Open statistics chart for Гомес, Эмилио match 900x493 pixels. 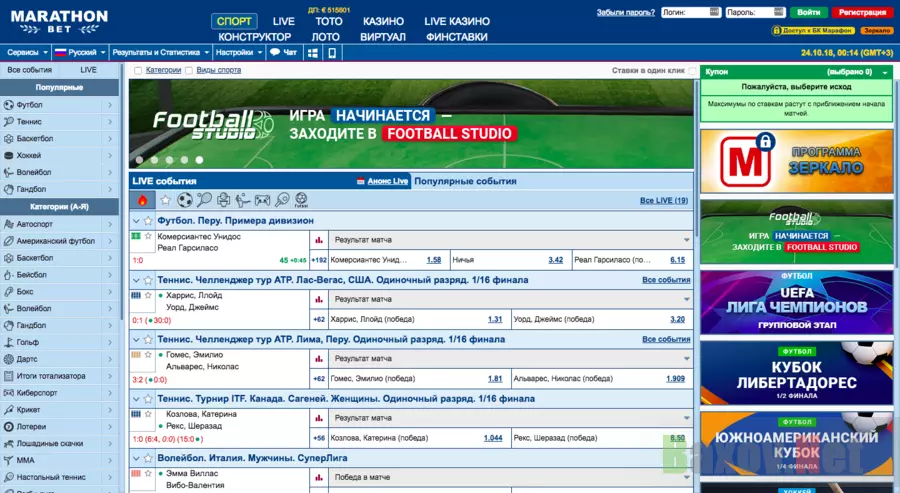click(x=319, y=359)
